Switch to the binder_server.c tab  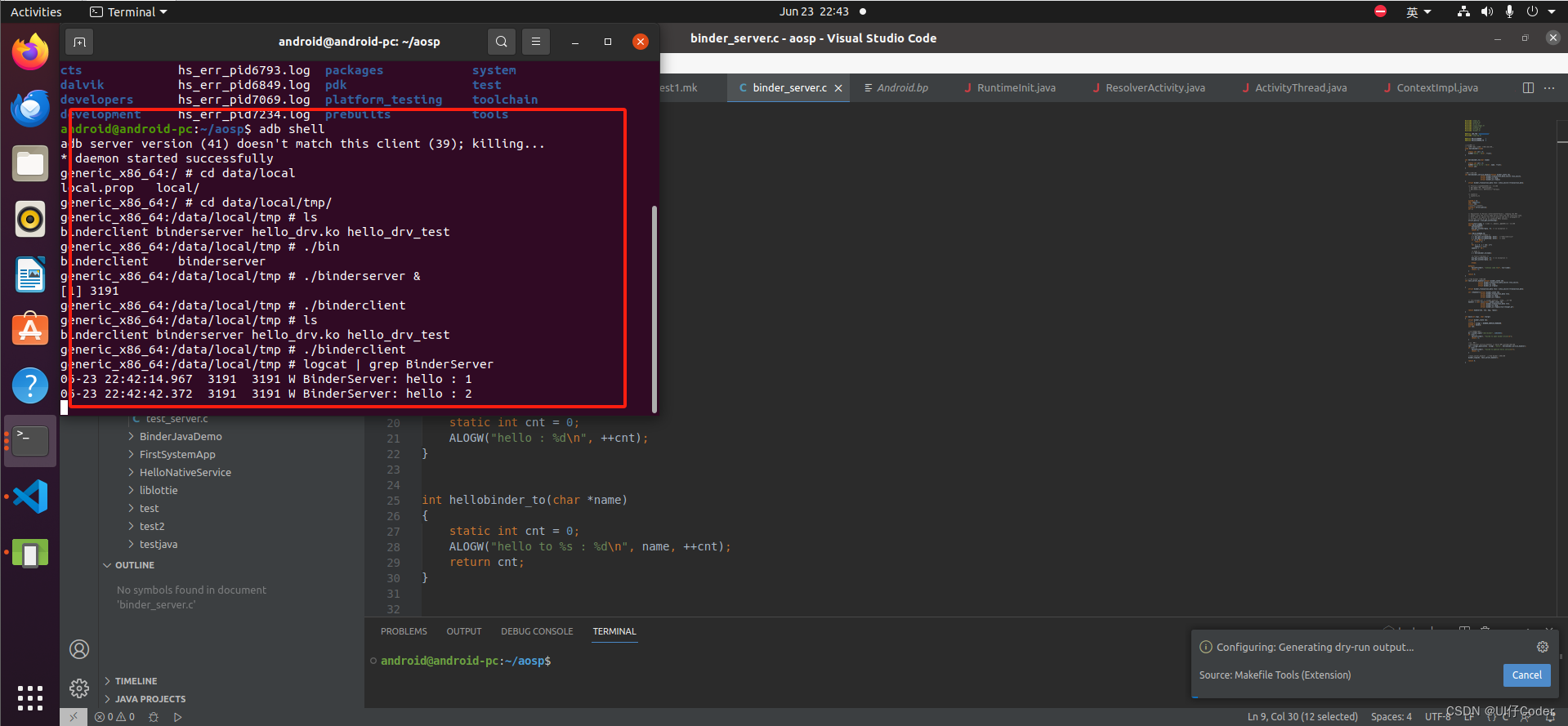[x=789, y=87]
